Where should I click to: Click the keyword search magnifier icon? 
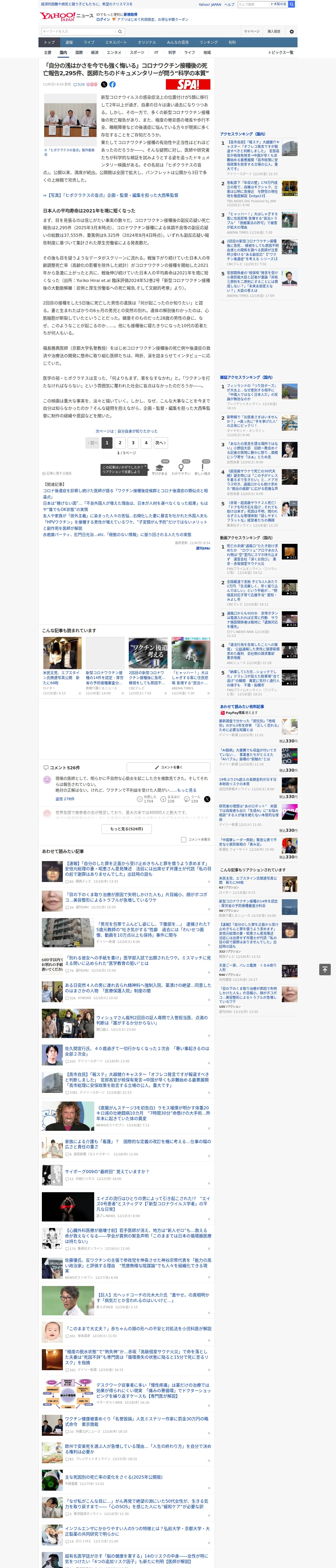pos(120,31)
